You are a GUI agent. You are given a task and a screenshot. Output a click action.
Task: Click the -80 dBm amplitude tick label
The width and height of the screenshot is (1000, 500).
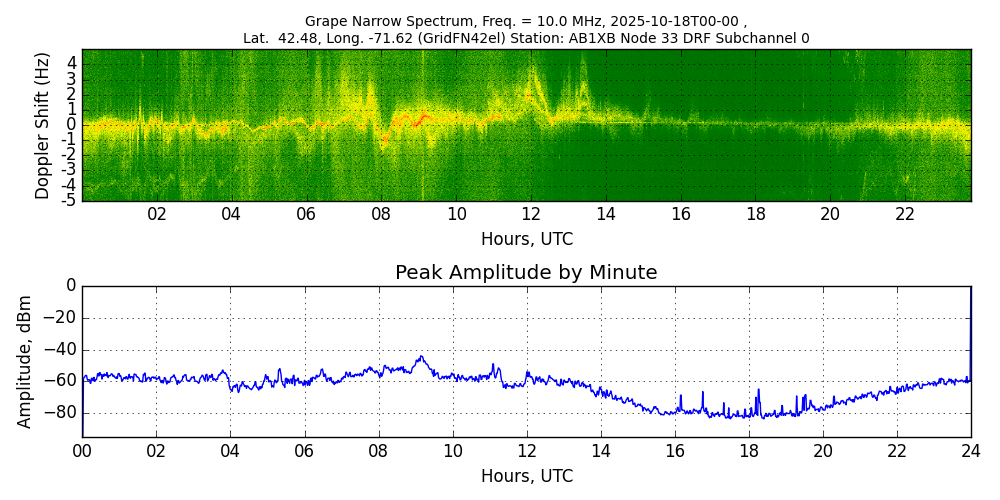tap(62, 412)
